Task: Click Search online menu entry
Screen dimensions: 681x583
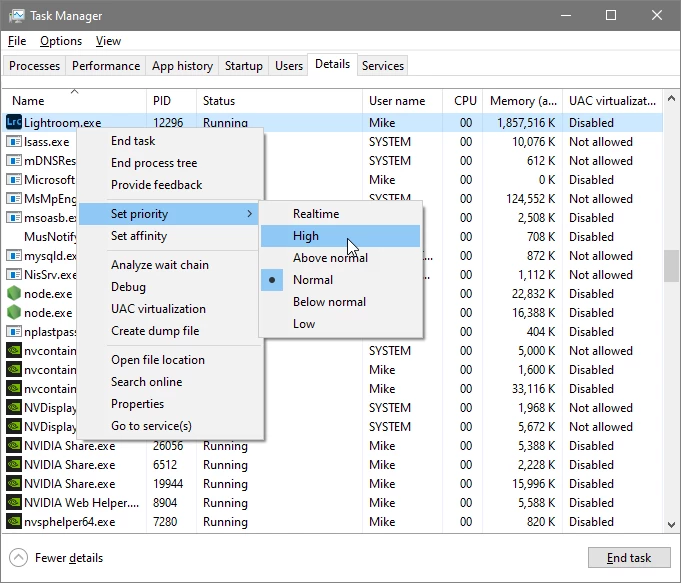Action: coord(171,382)
